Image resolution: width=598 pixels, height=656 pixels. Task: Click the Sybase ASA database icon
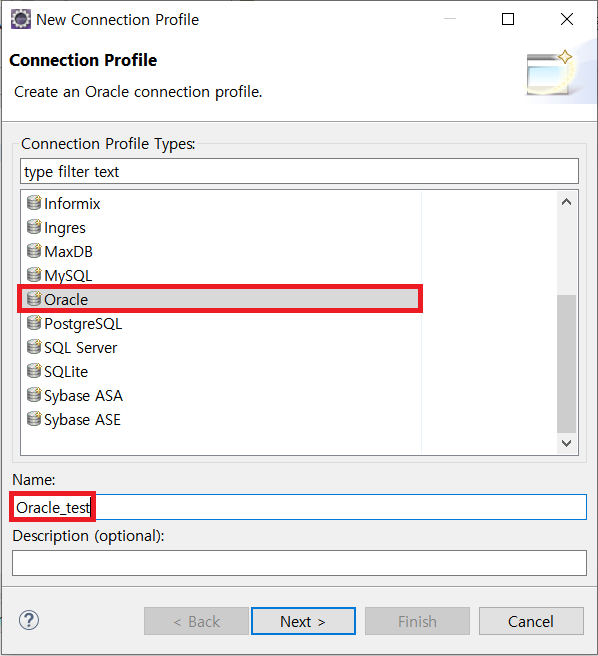tap(34, 395)
